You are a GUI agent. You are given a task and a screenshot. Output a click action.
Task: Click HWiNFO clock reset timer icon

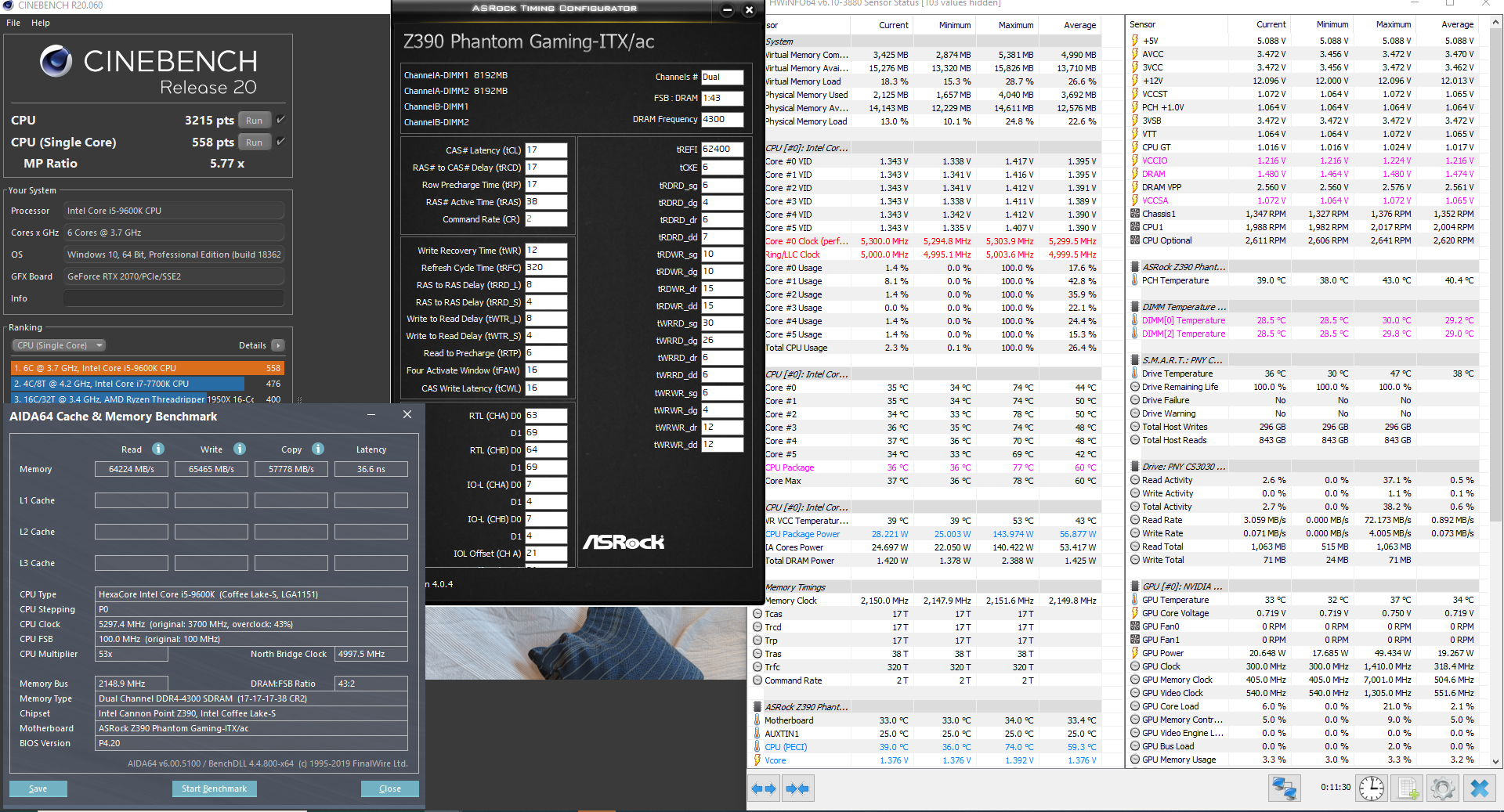click(x=1371, y=788)
